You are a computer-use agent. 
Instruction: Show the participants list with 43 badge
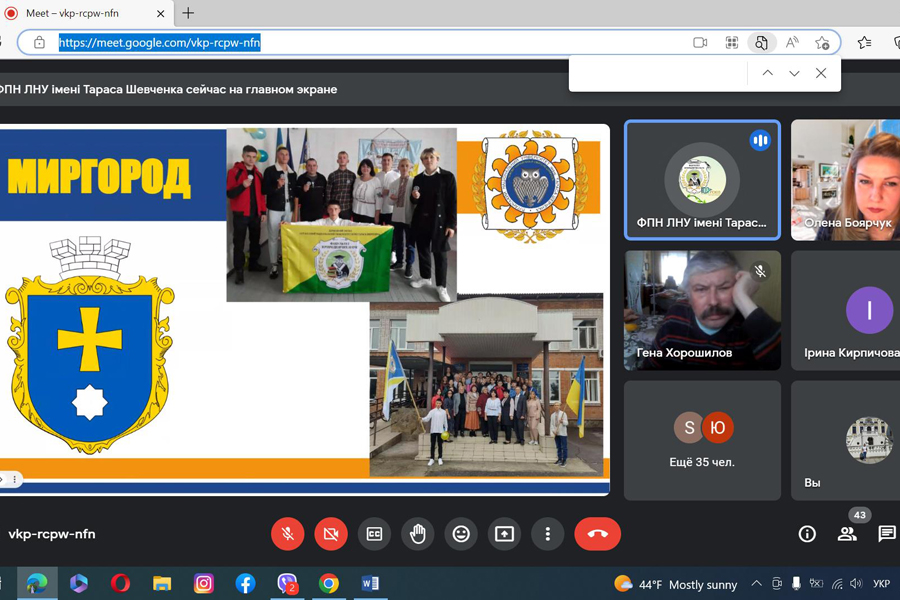[847, 534]
